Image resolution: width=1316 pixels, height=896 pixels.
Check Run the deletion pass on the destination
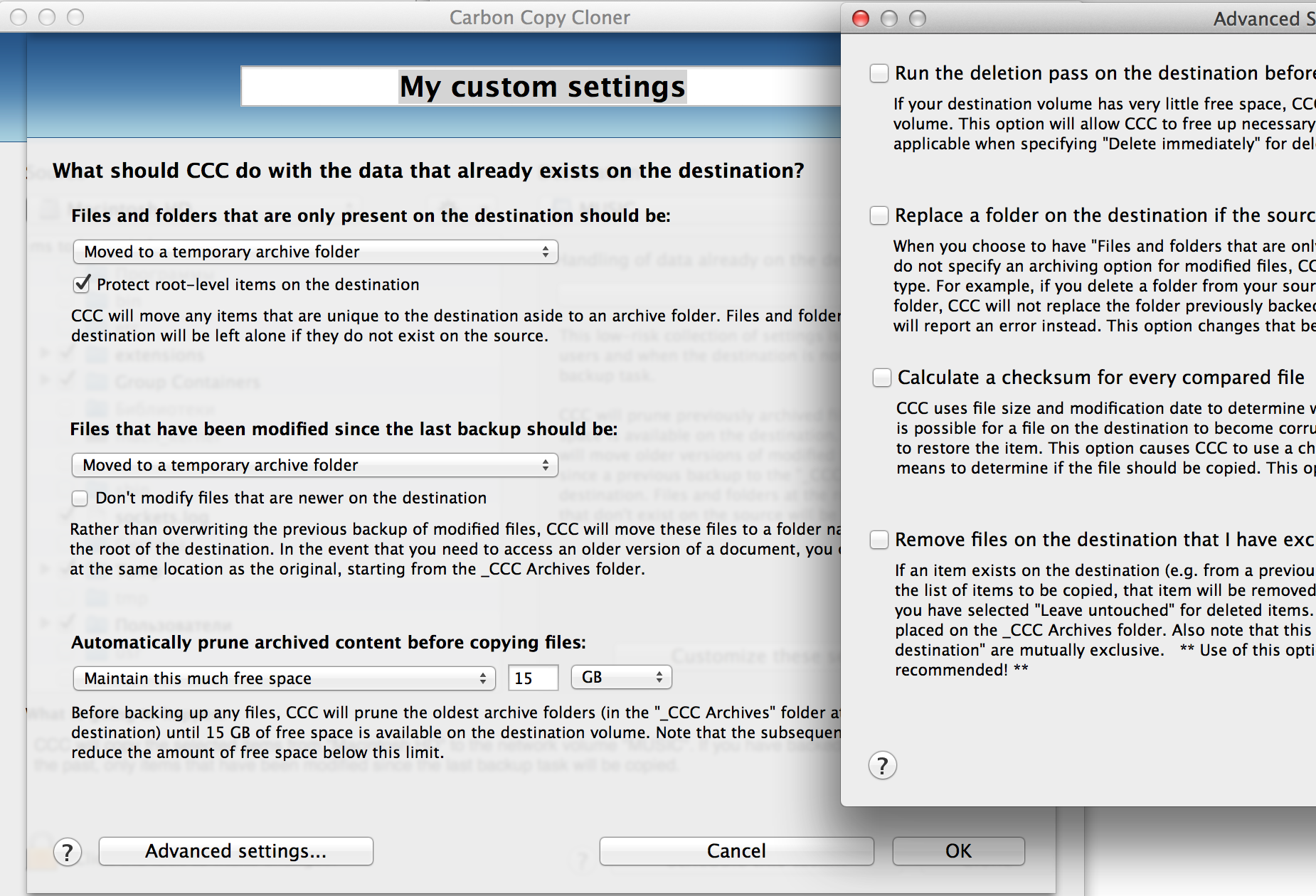[x=879, y=73]
